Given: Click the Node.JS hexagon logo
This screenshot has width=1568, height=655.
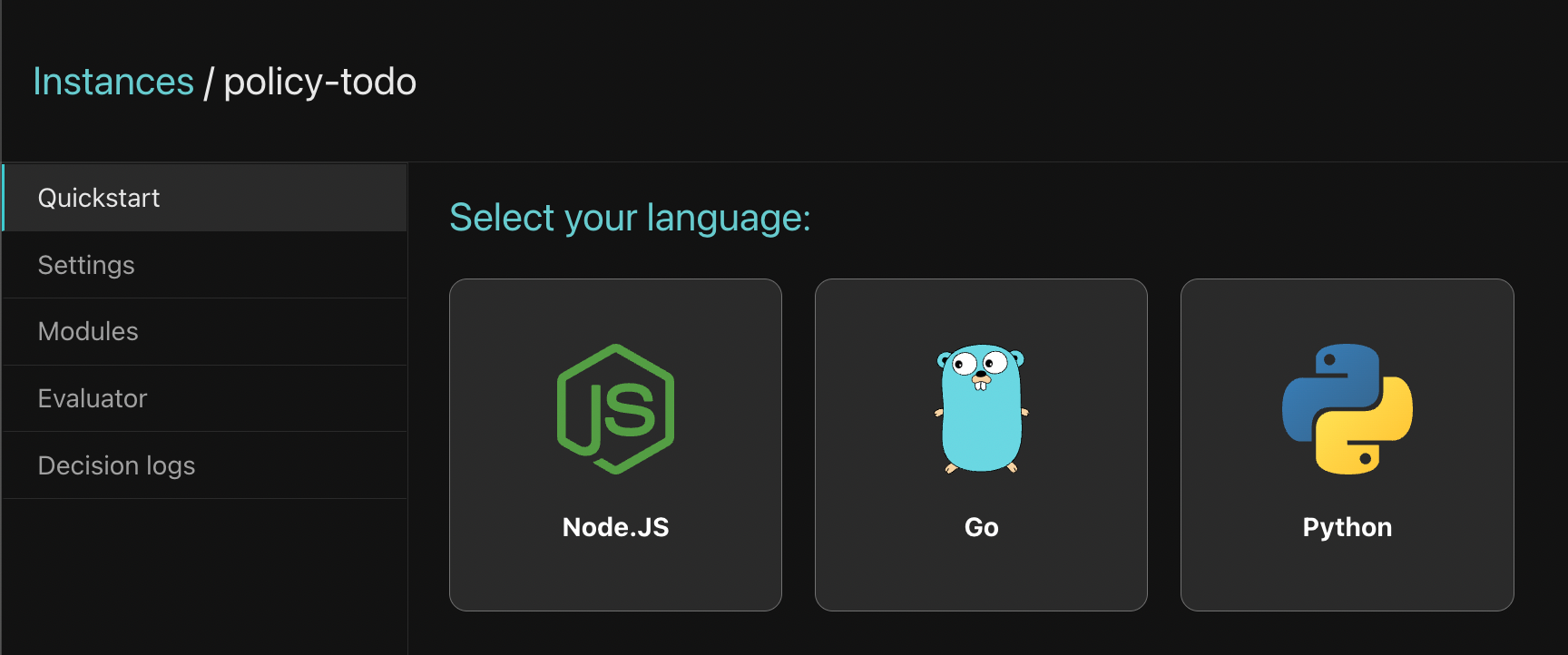Looking at the screenshot, I should (615, 408).
